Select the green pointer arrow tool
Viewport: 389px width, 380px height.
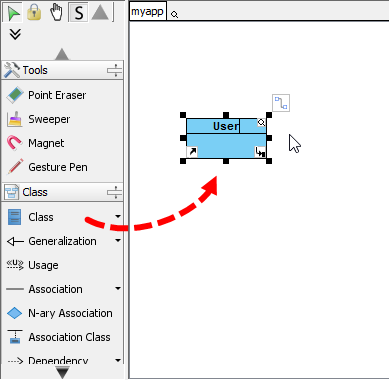(x=13, y=13)
